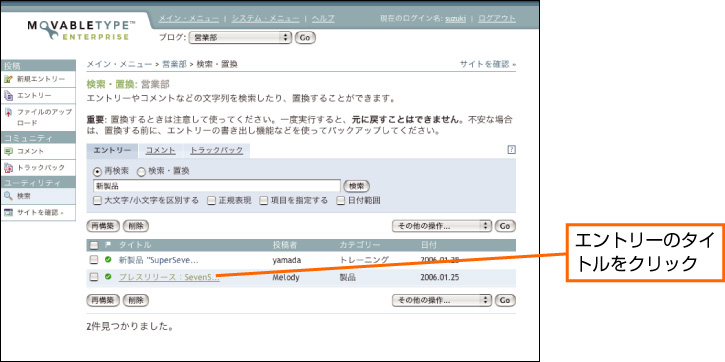
Task: Click the コメント speech bubble icon
Action: point(7,151)
